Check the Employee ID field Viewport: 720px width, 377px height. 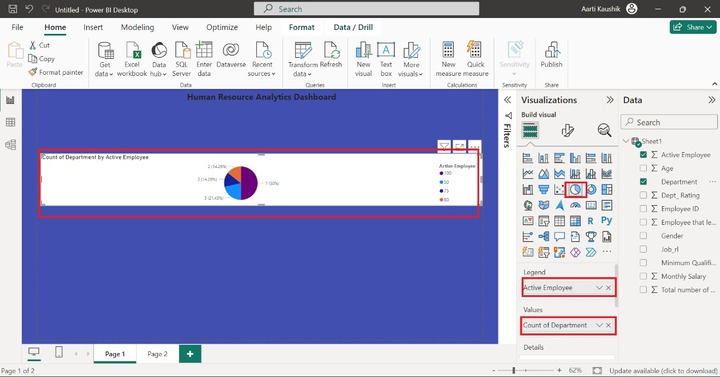tap(643, 208)
